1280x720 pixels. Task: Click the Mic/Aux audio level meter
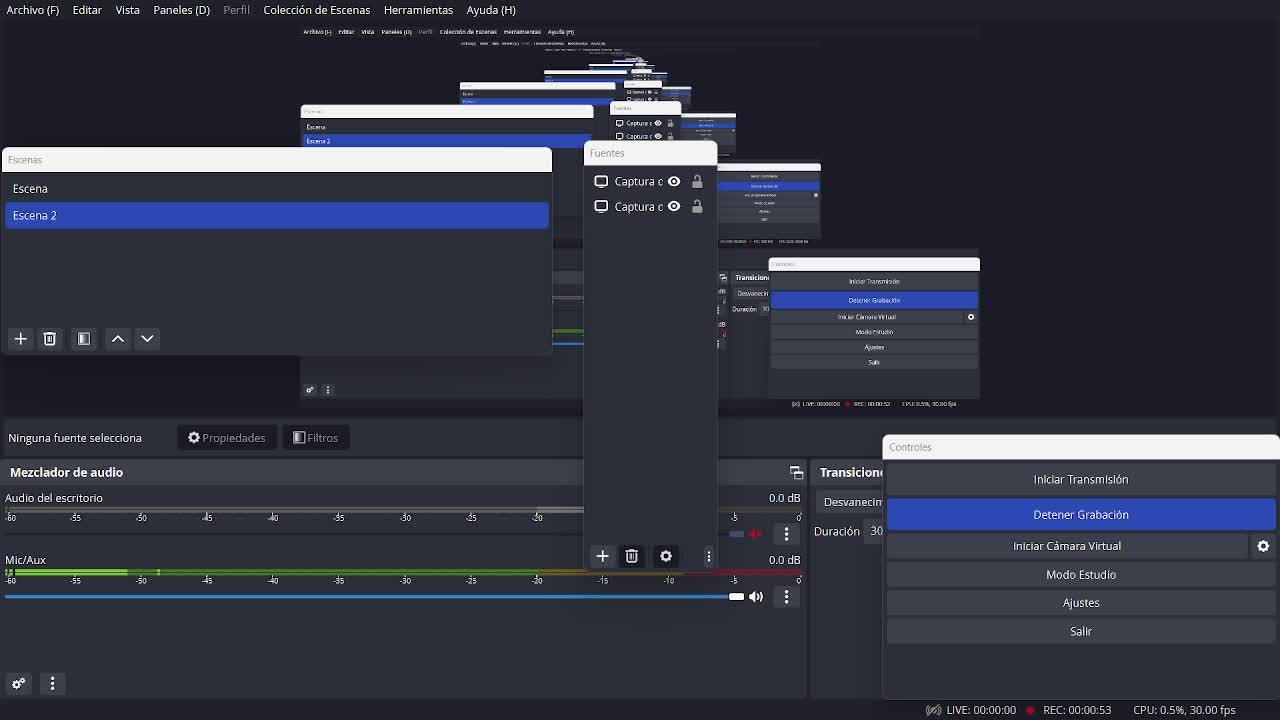point(403,573)
